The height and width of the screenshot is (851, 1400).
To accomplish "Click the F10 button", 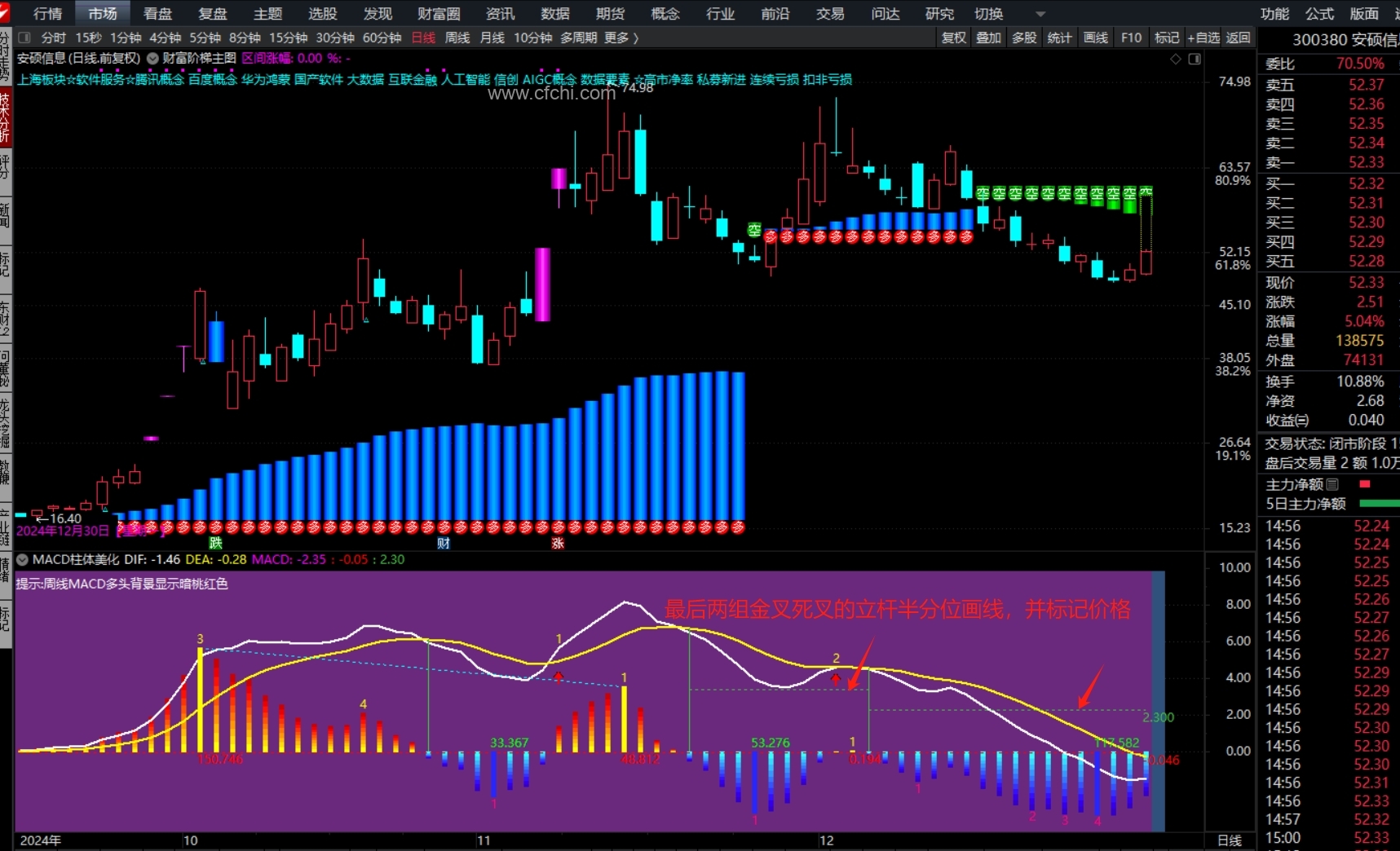I will click(x=1131, y=37).
